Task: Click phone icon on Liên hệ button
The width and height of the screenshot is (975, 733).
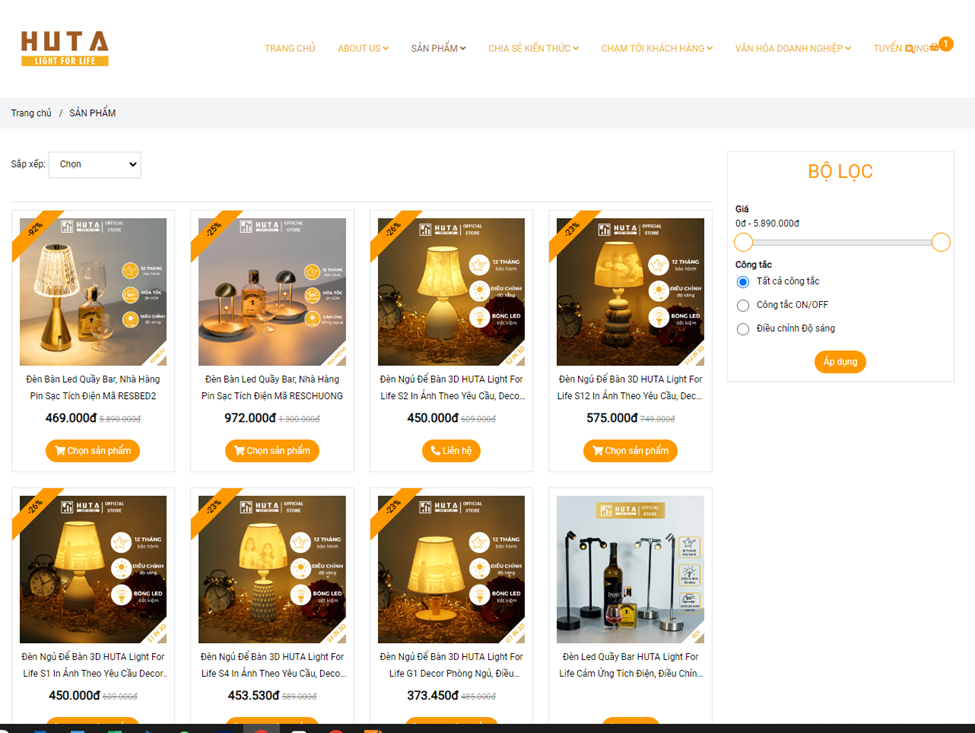Action: coord(435,451)
